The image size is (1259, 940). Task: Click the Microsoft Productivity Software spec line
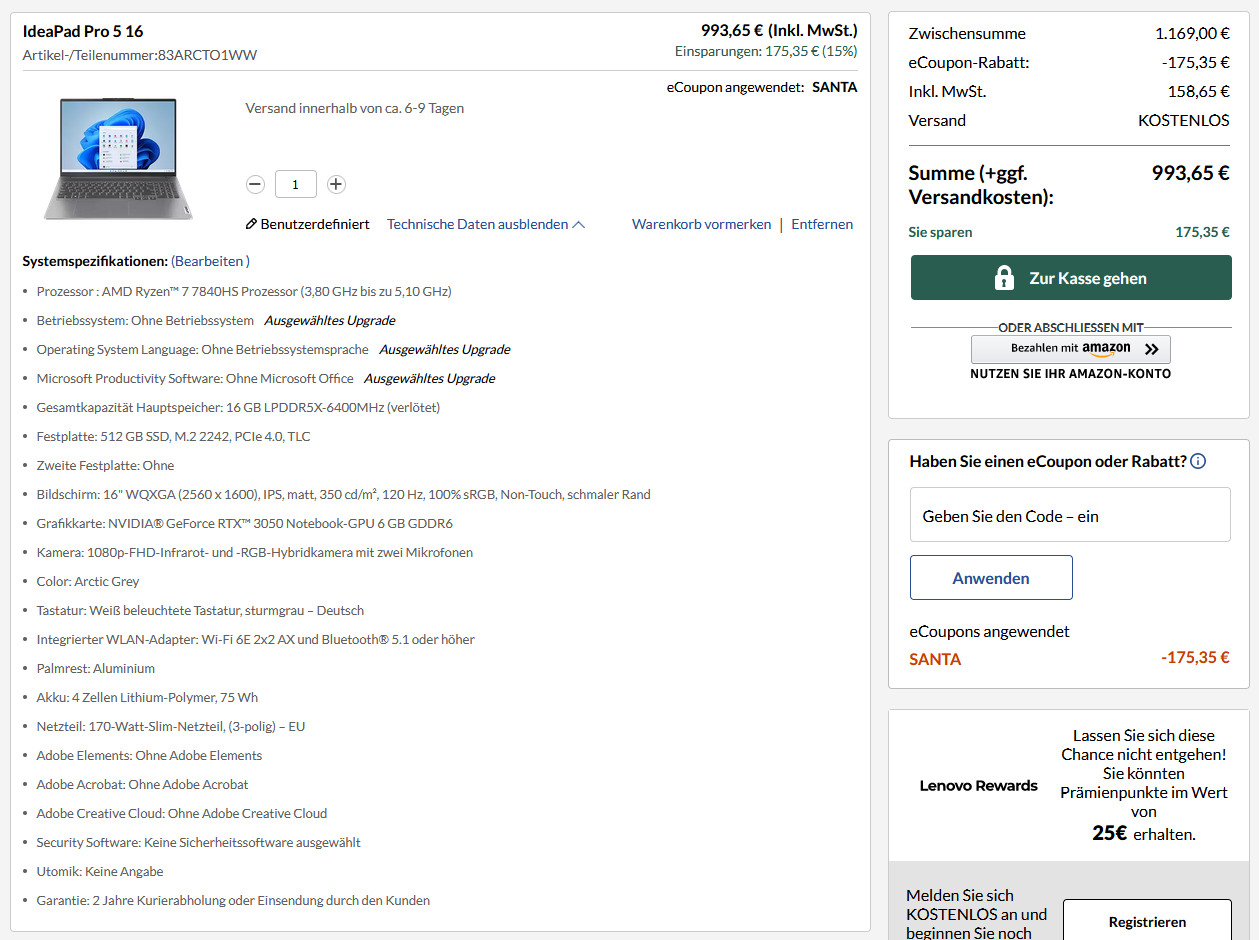pos(195,378)
